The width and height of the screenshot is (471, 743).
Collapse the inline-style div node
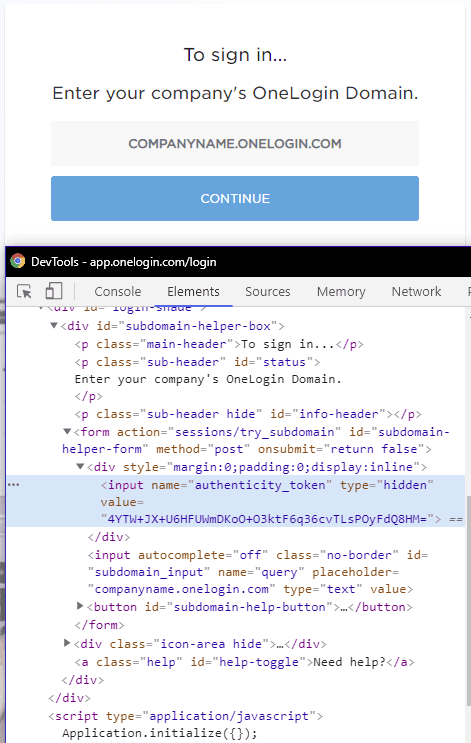tap(80, 467)
